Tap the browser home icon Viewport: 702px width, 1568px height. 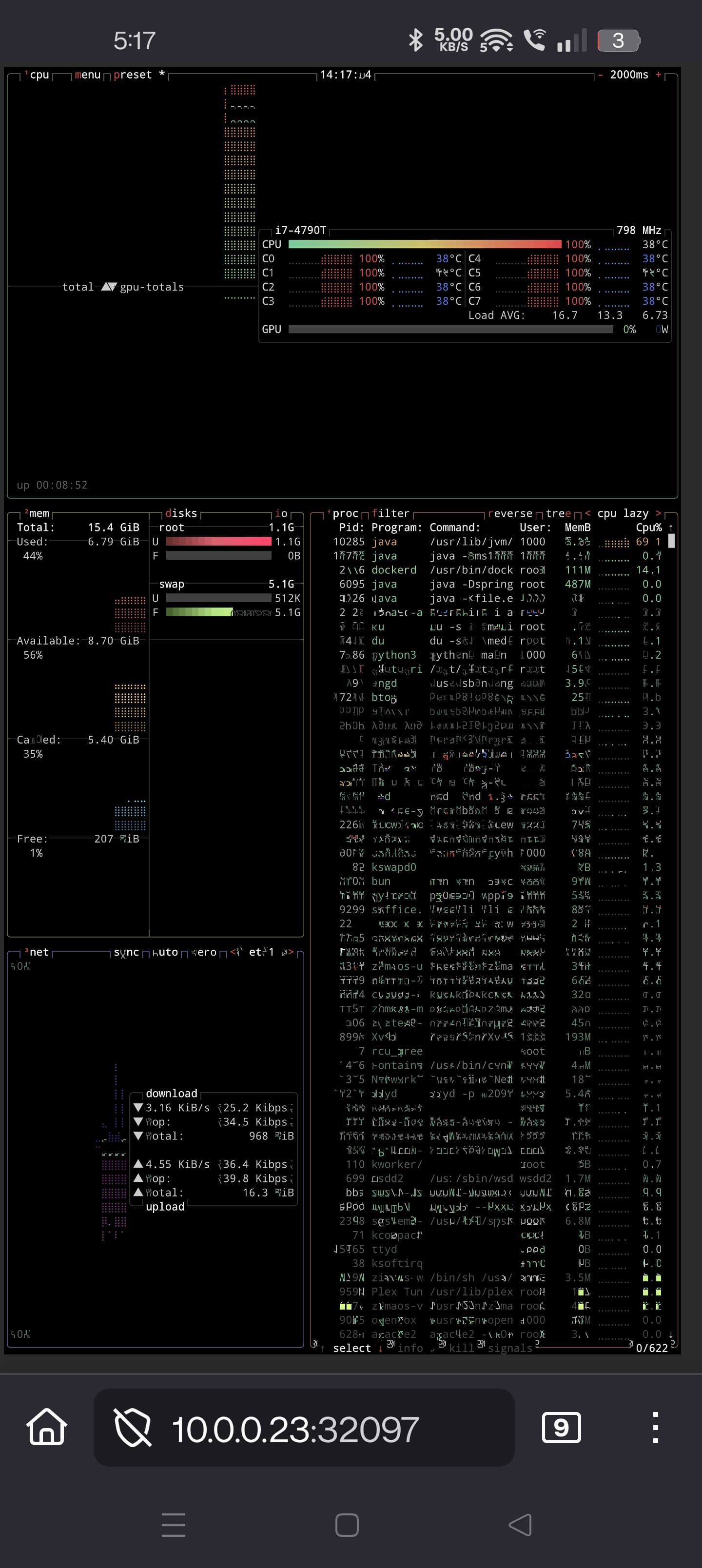(x=47, y=1428)
